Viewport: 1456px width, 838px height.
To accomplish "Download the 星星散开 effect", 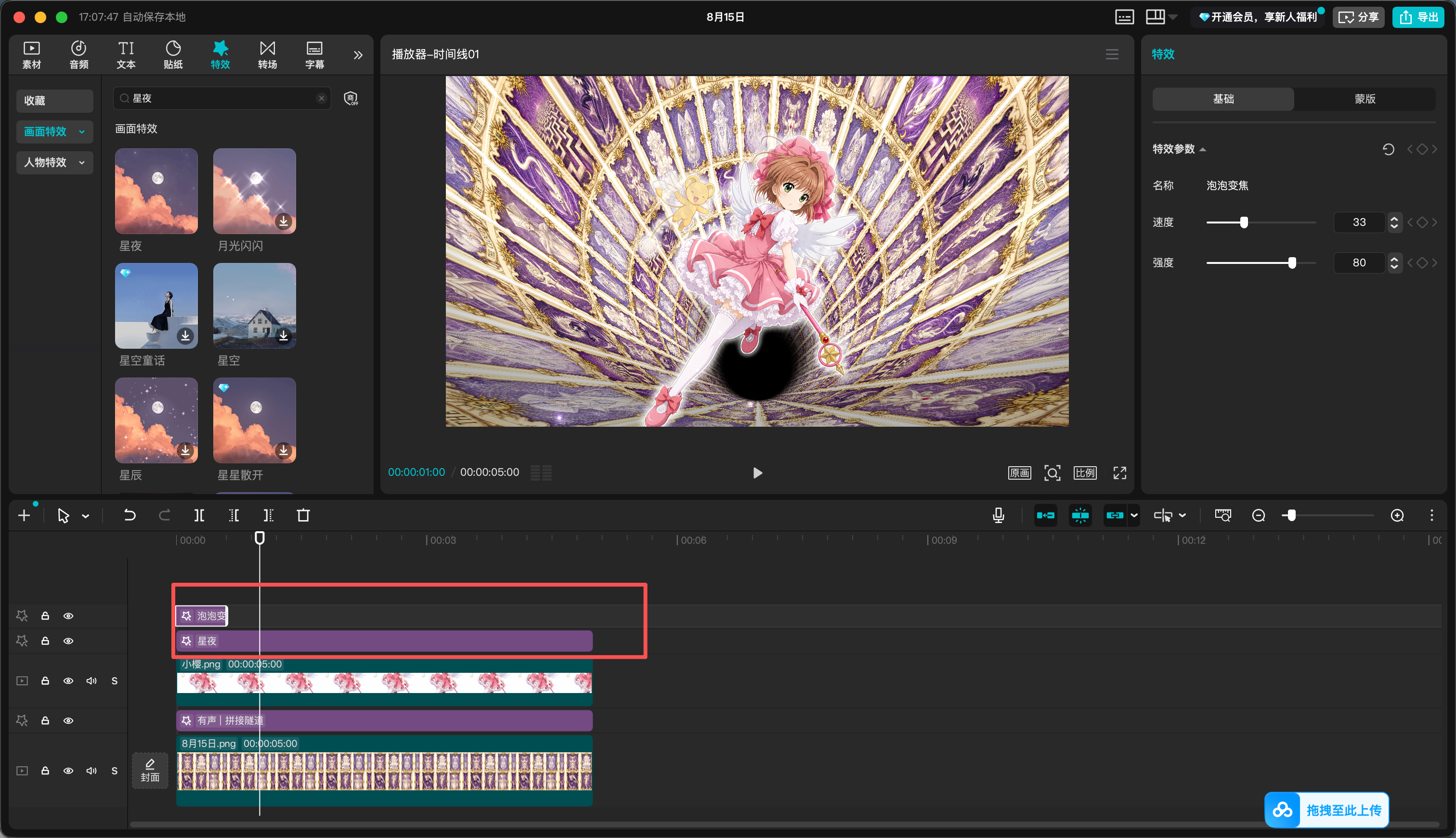I will tap(284, 450).
